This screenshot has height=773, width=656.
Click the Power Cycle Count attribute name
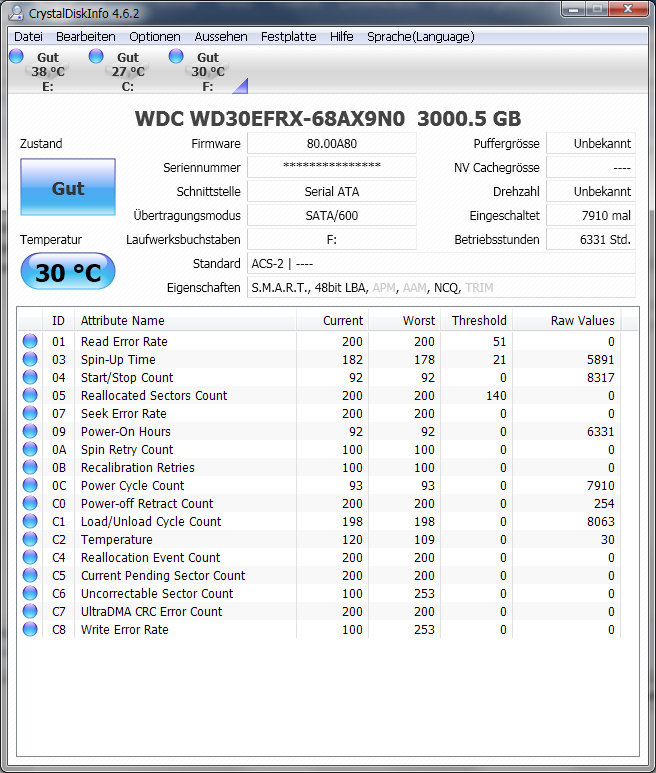tap(132, 486)
